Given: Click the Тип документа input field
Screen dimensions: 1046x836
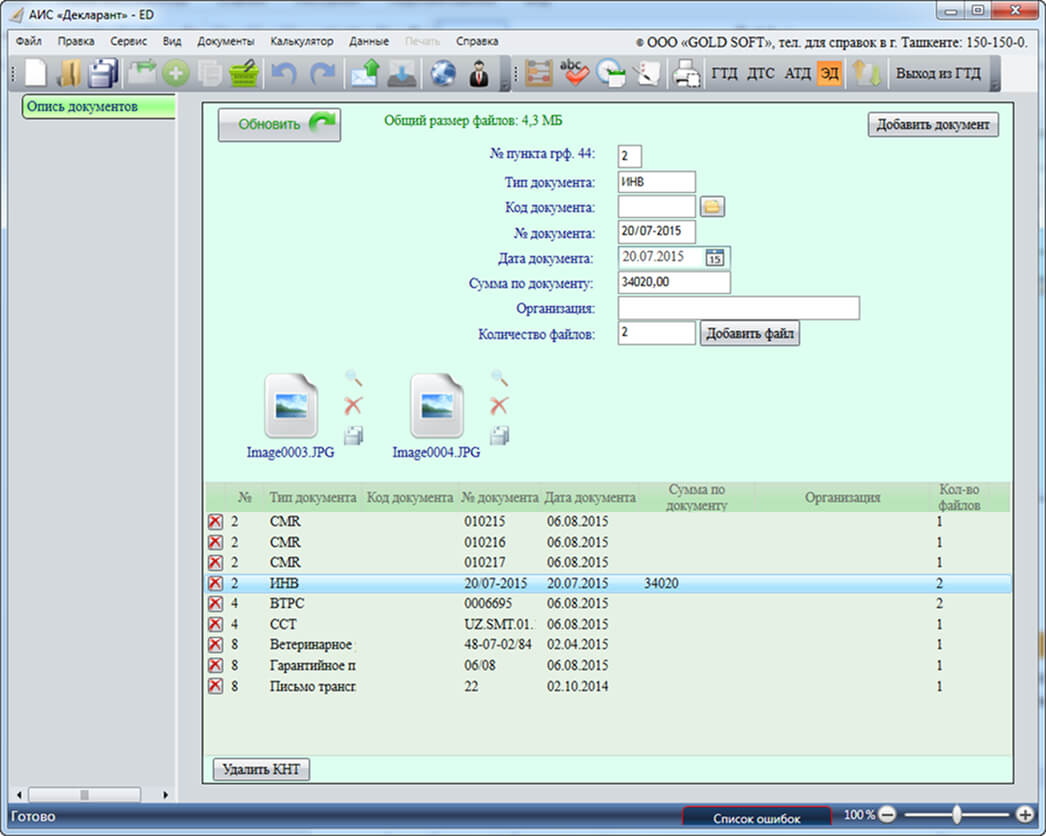Looking at the screenshot, I should tap(656, 182).
